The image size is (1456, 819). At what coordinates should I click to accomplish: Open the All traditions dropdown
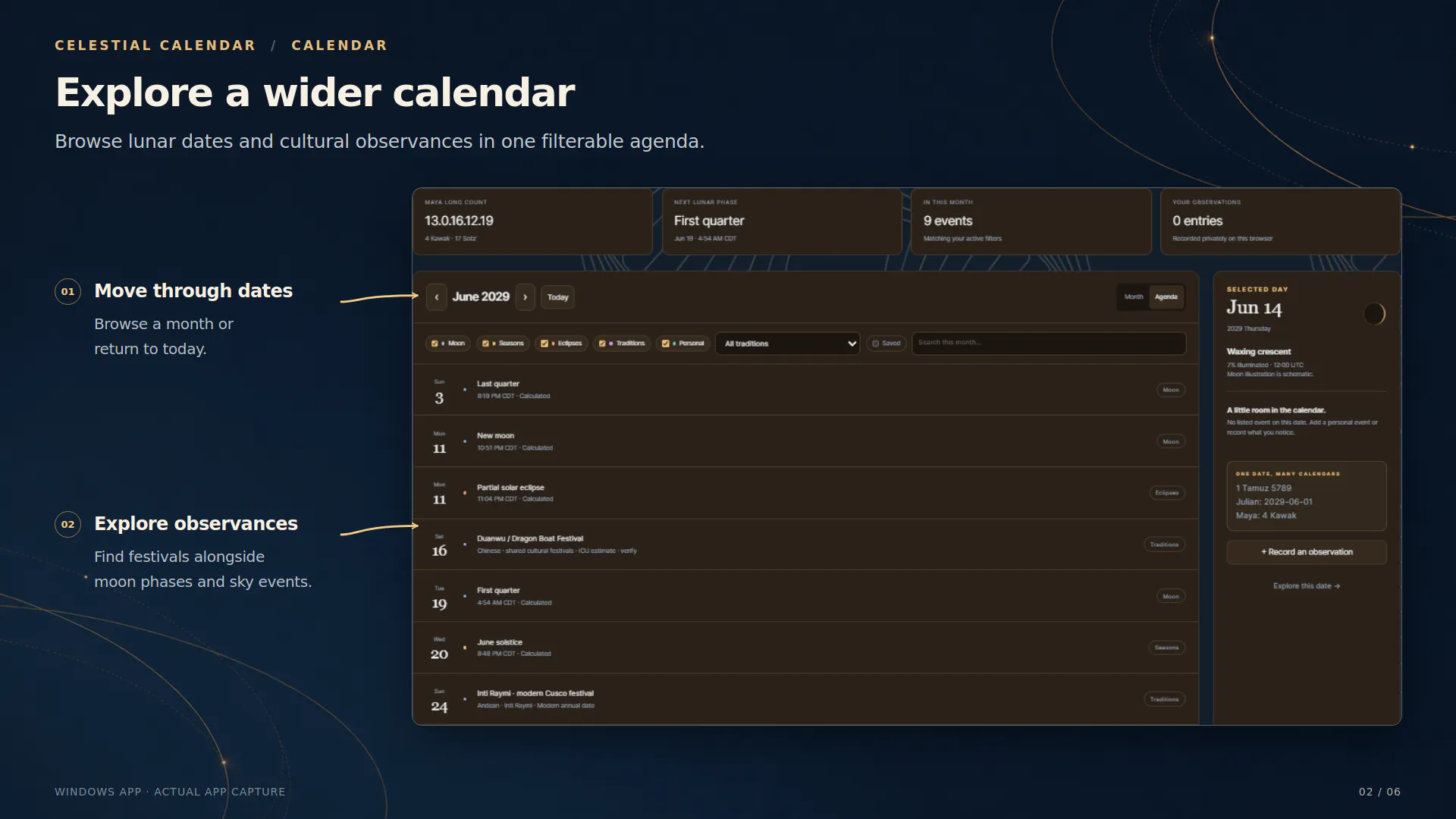[x=788, y=344]
